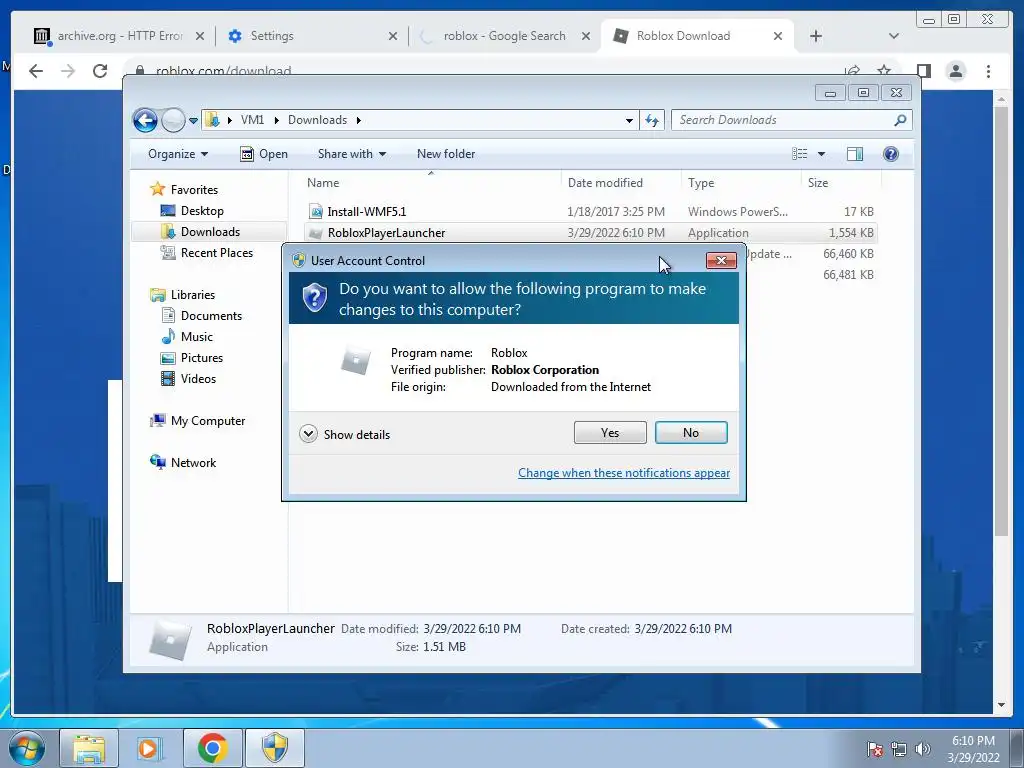Reload the Chrome page
Image resolution: width=1024 pixels, height=768 pixels.
(100, 71)
